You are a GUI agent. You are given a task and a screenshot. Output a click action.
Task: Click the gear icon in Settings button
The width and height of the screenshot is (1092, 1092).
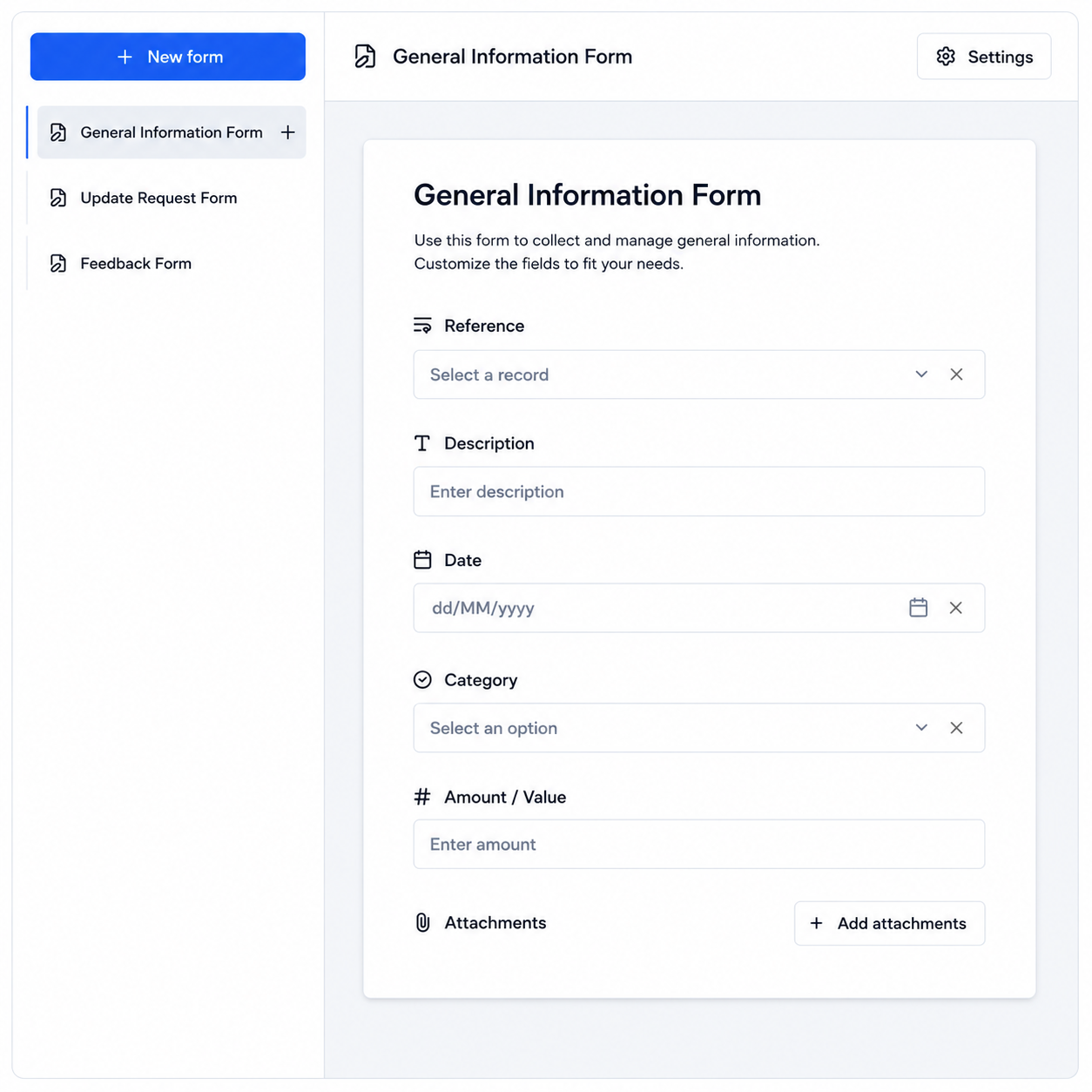click(946, 57)
